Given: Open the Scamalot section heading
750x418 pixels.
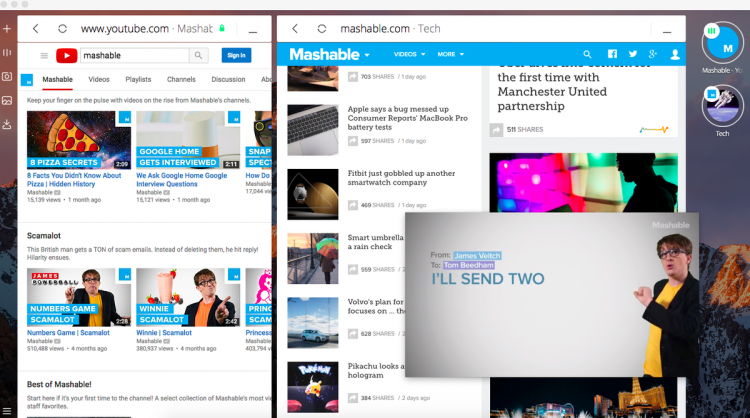Looking at the screenshot, I should pyautogui.click(x=44, y=236).
